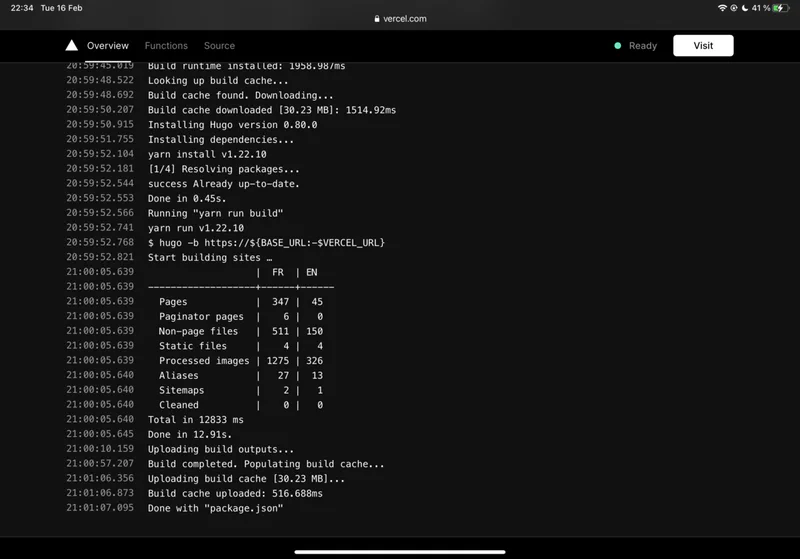Click the Vercel triangle logo
This screenshot has width=800, height=559.
point(72,45)
